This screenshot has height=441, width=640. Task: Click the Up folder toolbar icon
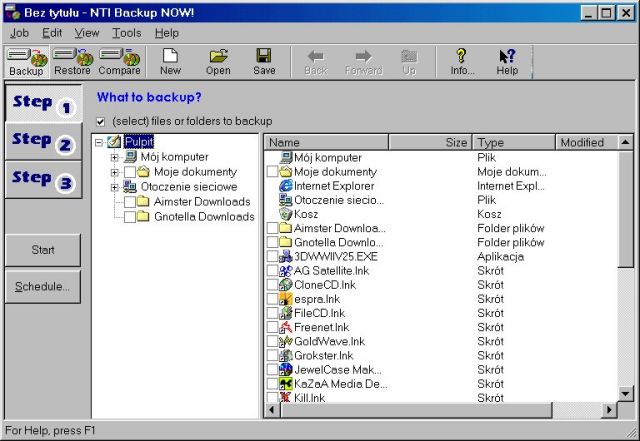coord(409,62)
